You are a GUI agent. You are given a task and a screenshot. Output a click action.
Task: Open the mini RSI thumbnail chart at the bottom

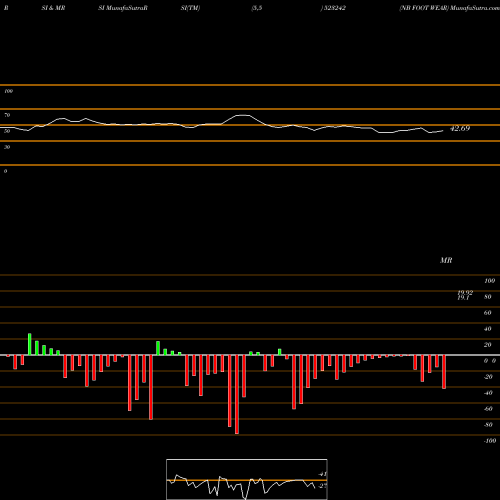[x=247, y=479]
